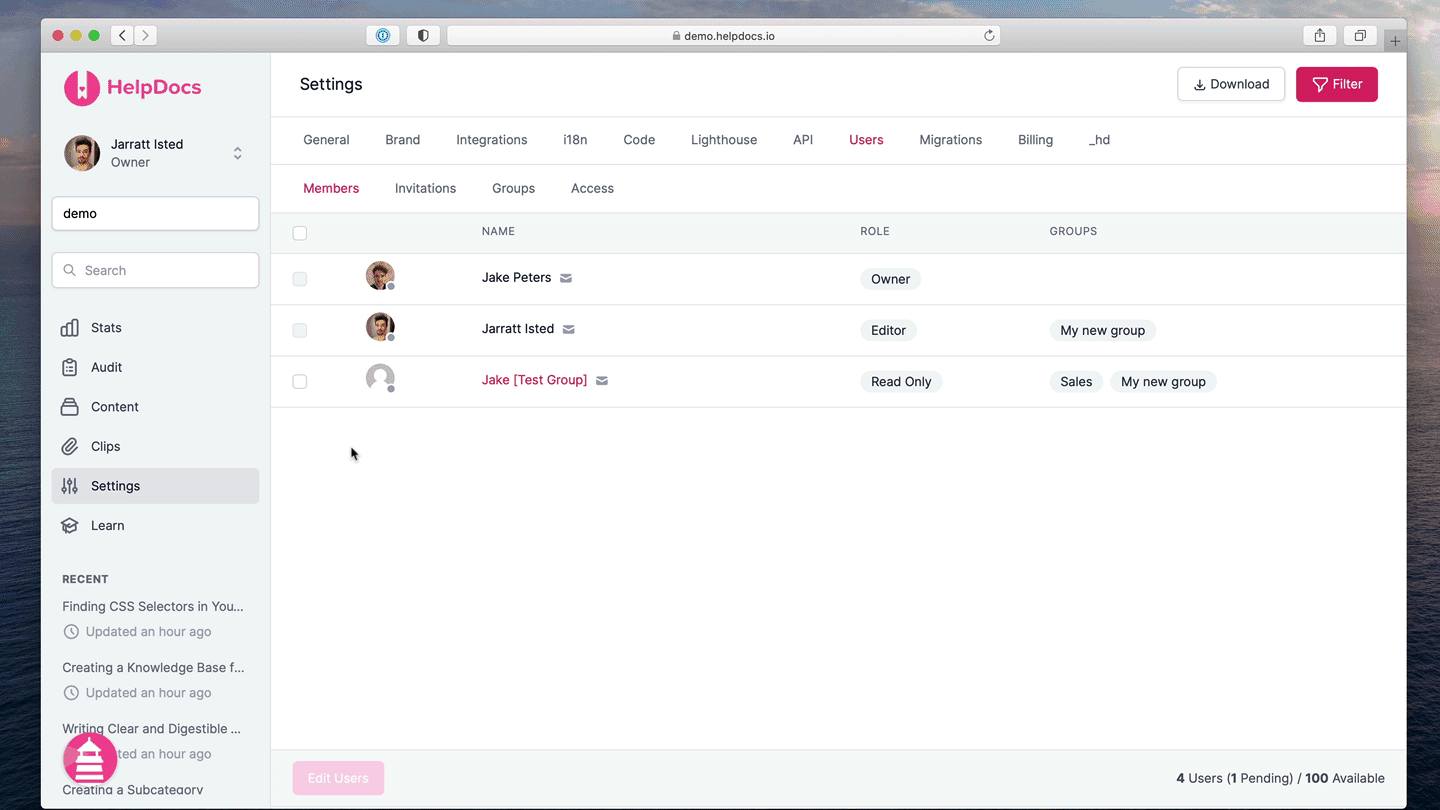
Task: Click the search magnifier icon in sidebar
Action: pyautogui.click(x=70, y=270)
